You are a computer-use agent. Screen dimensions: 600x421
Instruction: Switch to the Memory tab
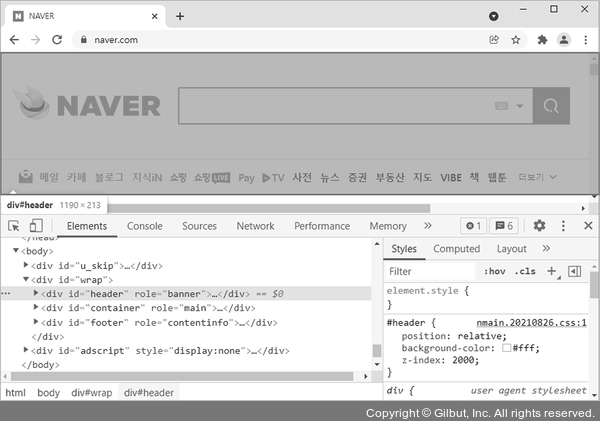pos(388,226)
